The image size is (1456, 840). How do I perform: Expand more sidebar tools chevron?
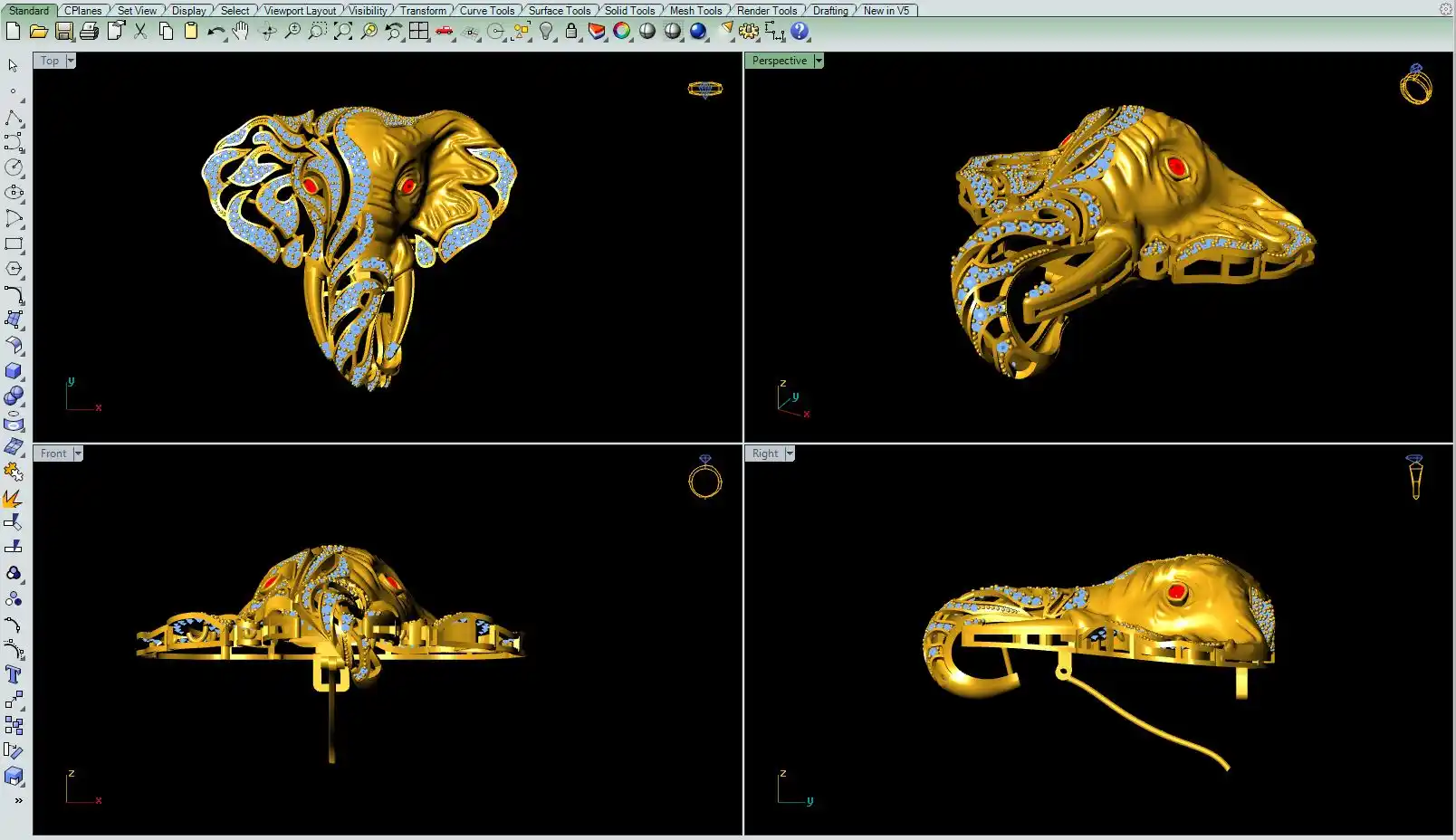18,800
